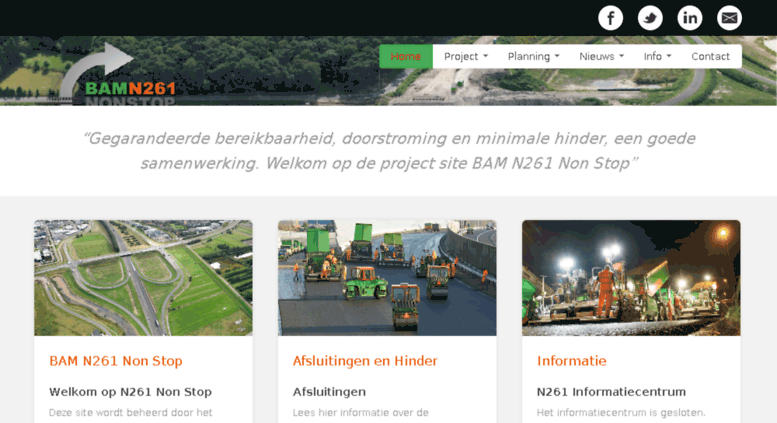Open the night roadworks photo thumbnail
This screenshot has width=777, height=423.
[631, 278]
